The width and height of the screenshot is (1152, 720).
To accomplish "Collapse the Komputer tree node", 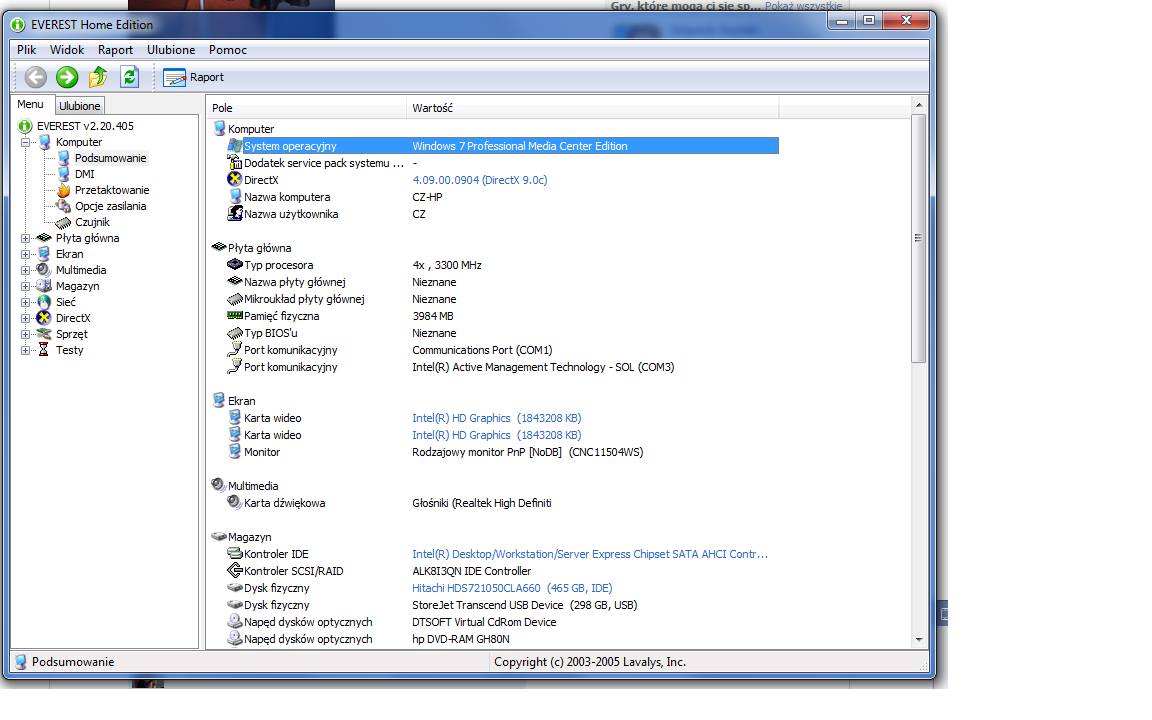I will (x=25, y=143).
